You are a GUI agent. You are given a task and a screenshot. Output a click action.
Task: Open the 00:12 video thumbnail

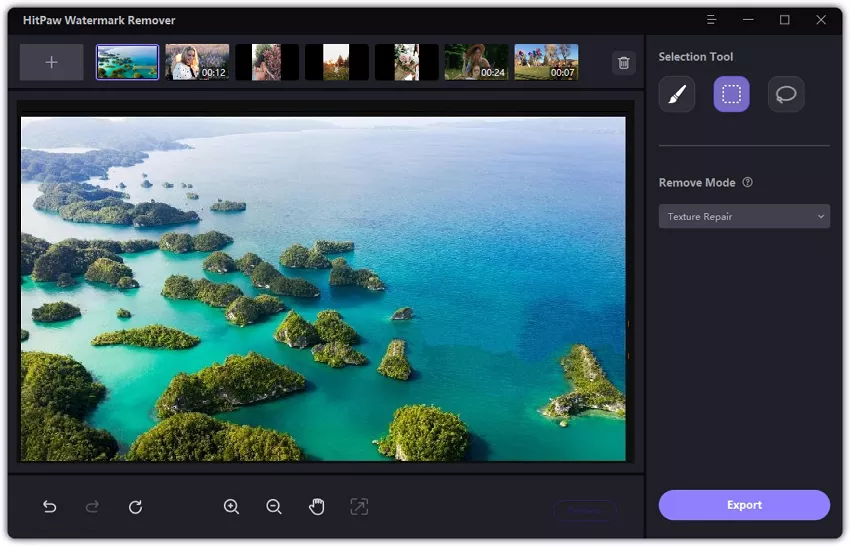pos(197,62)
